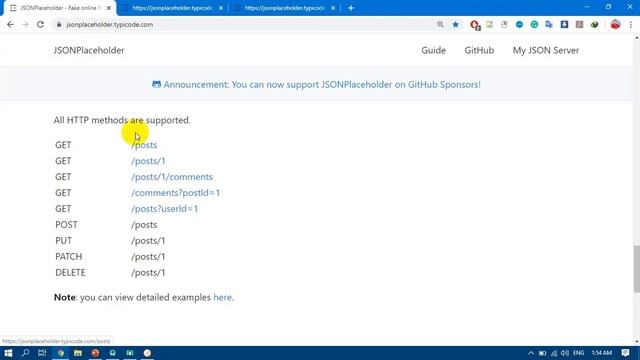Open Windows taskbar search
The width and height of the screenshot is (640, 360).
tap(25, 353)
